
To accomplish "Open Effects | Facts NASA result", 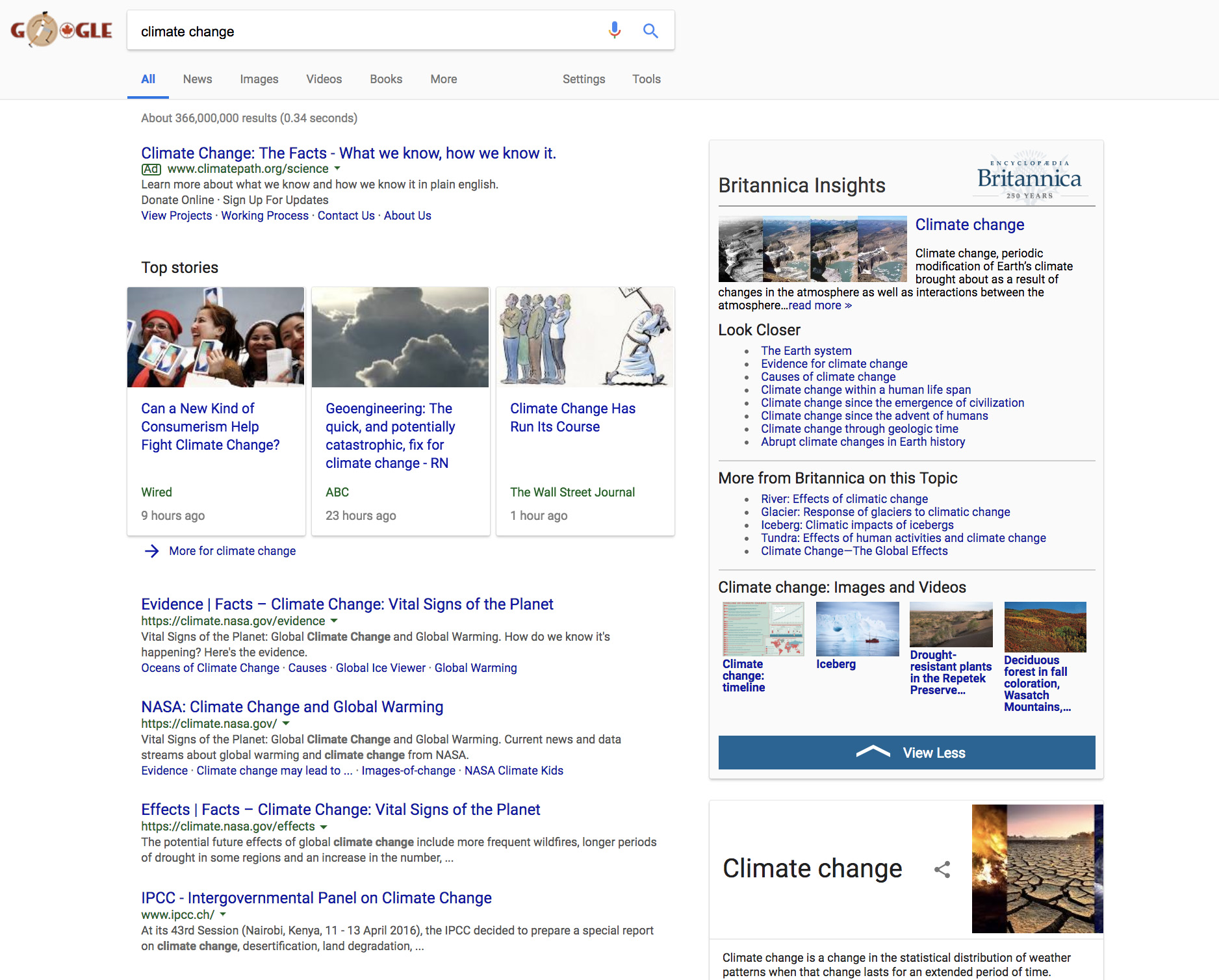I will point(341,810).
